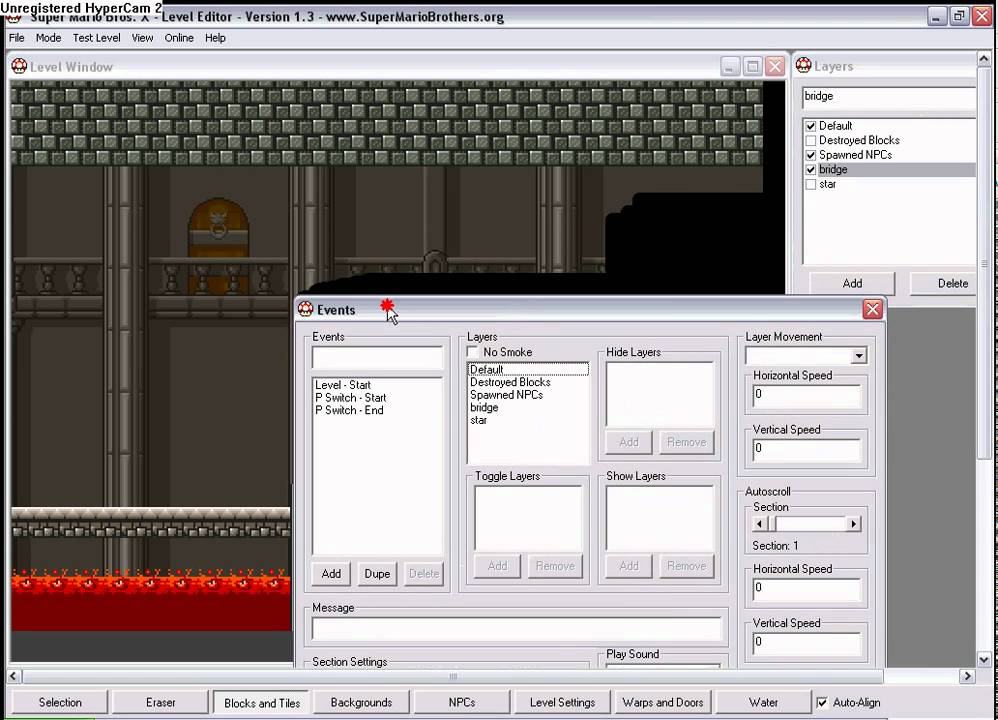Open the Backgrounds tool button
The width and height of the screenshot is (998, 720).
[362, 702]
